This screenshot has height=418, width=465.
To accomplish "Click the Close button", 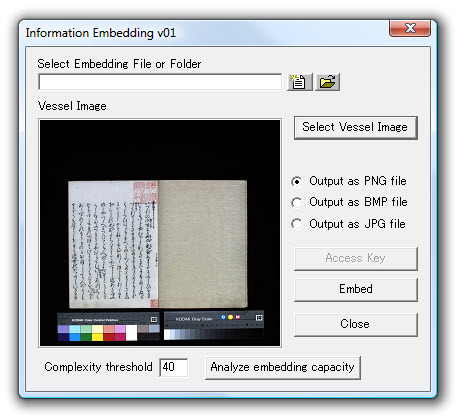I will (x=355, y=325).
